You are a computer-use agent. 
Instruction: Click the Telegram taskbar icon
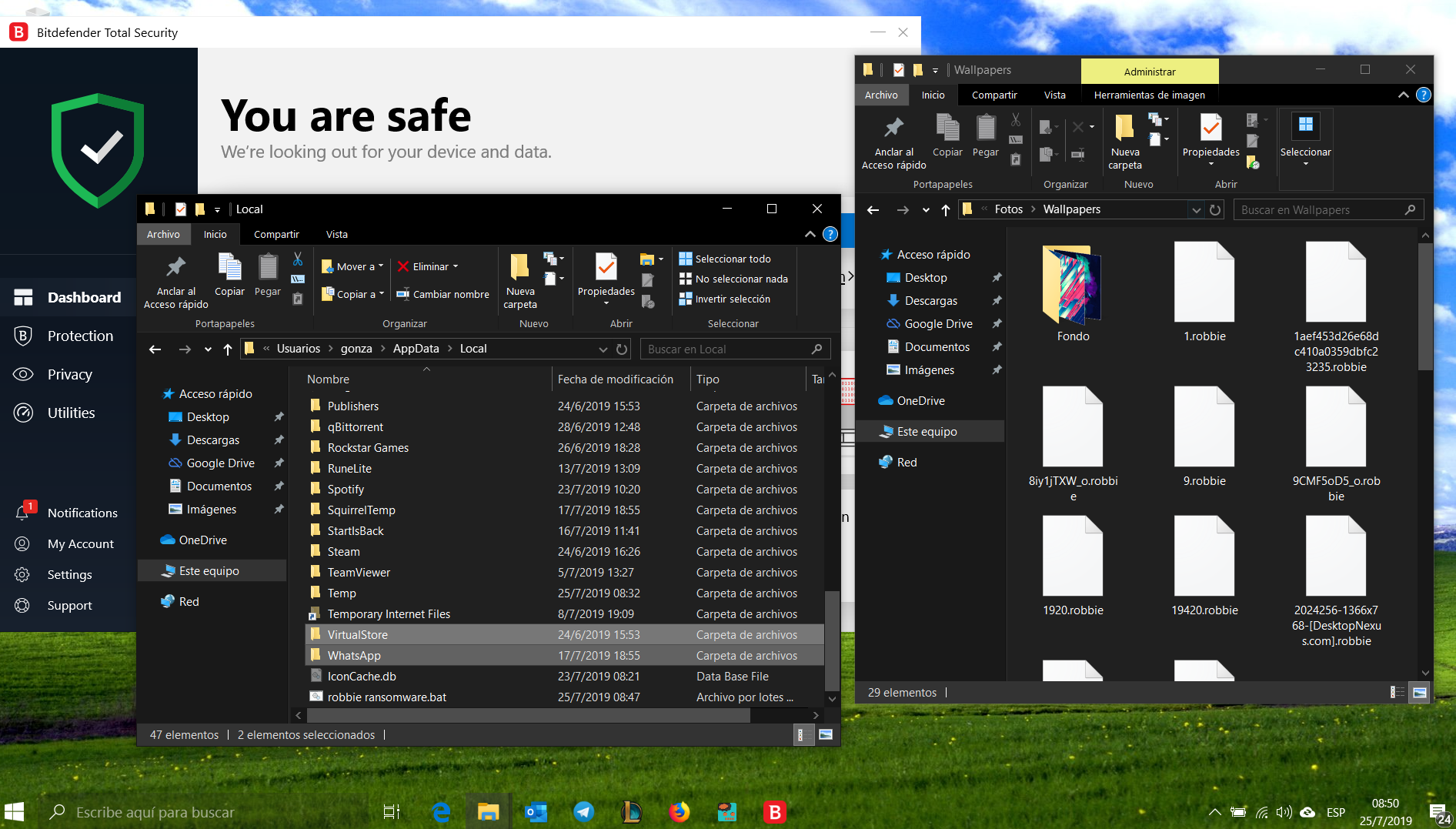pos(584,812)
